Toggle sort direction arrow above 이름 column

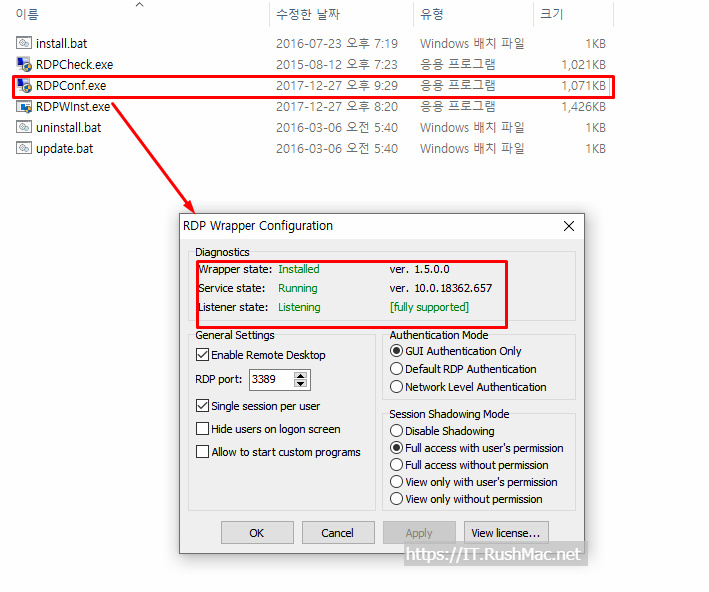pyautogui.click(x=140, y=5)
